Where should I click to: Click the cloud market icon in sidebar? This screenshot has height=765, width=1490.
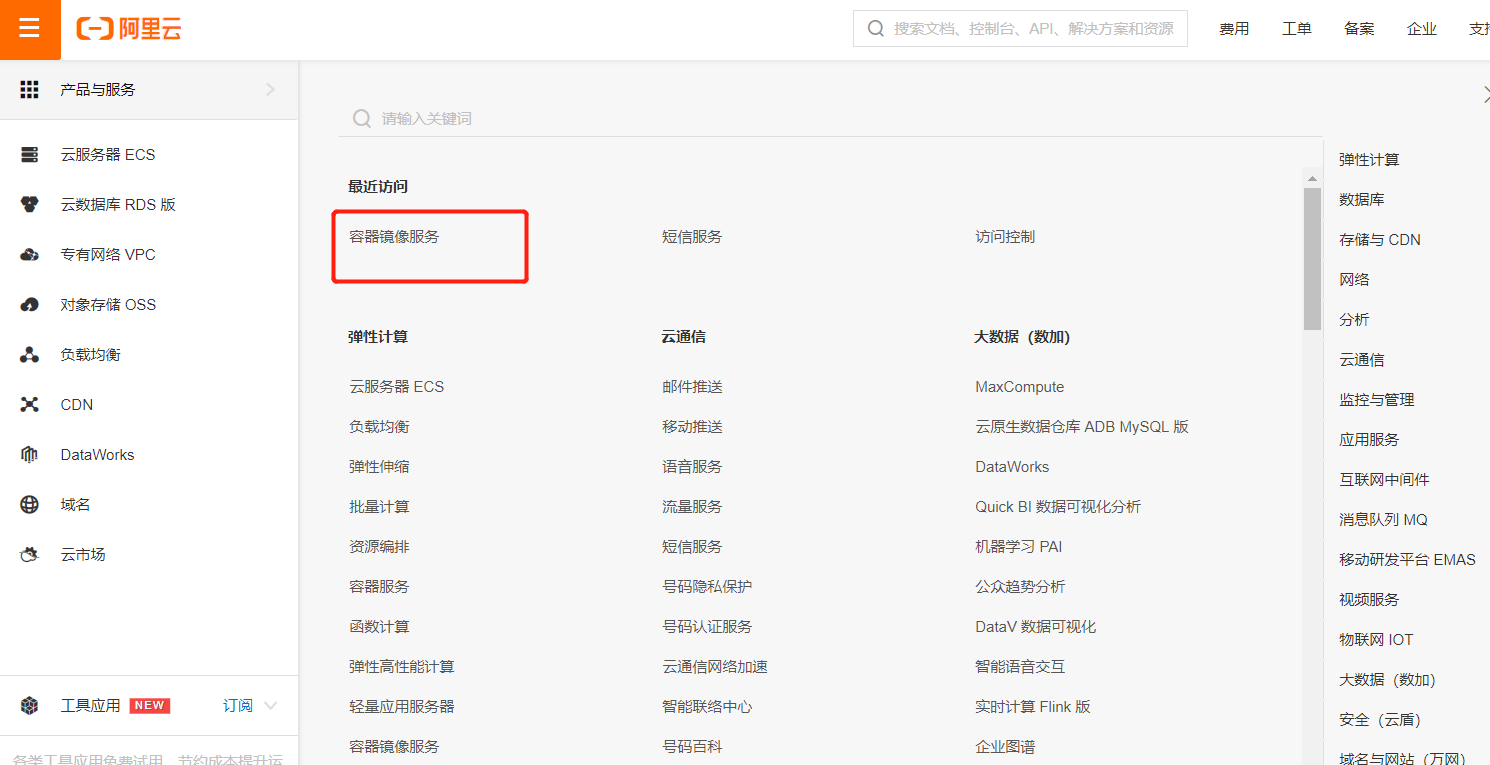click(30, 554)
